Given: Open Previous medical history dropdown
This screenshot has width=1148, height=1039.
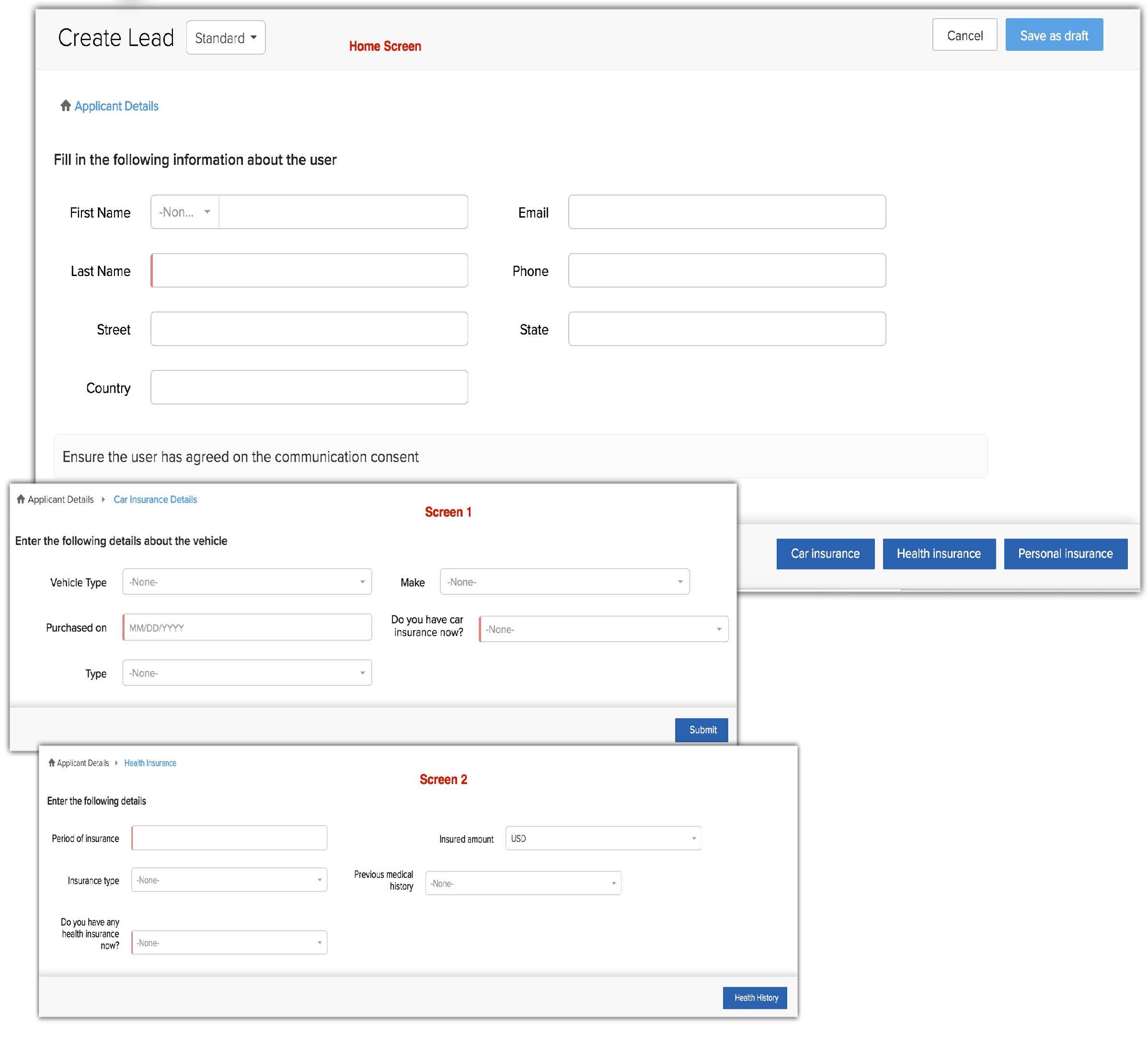Looking at the screenshot, I should pos(523,884).
